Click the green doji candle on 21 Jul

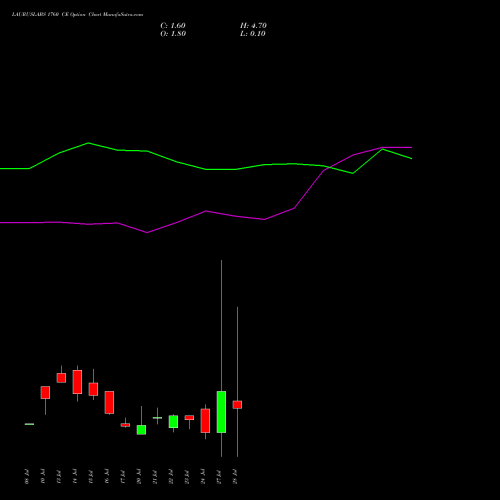[x=157, y=418]
